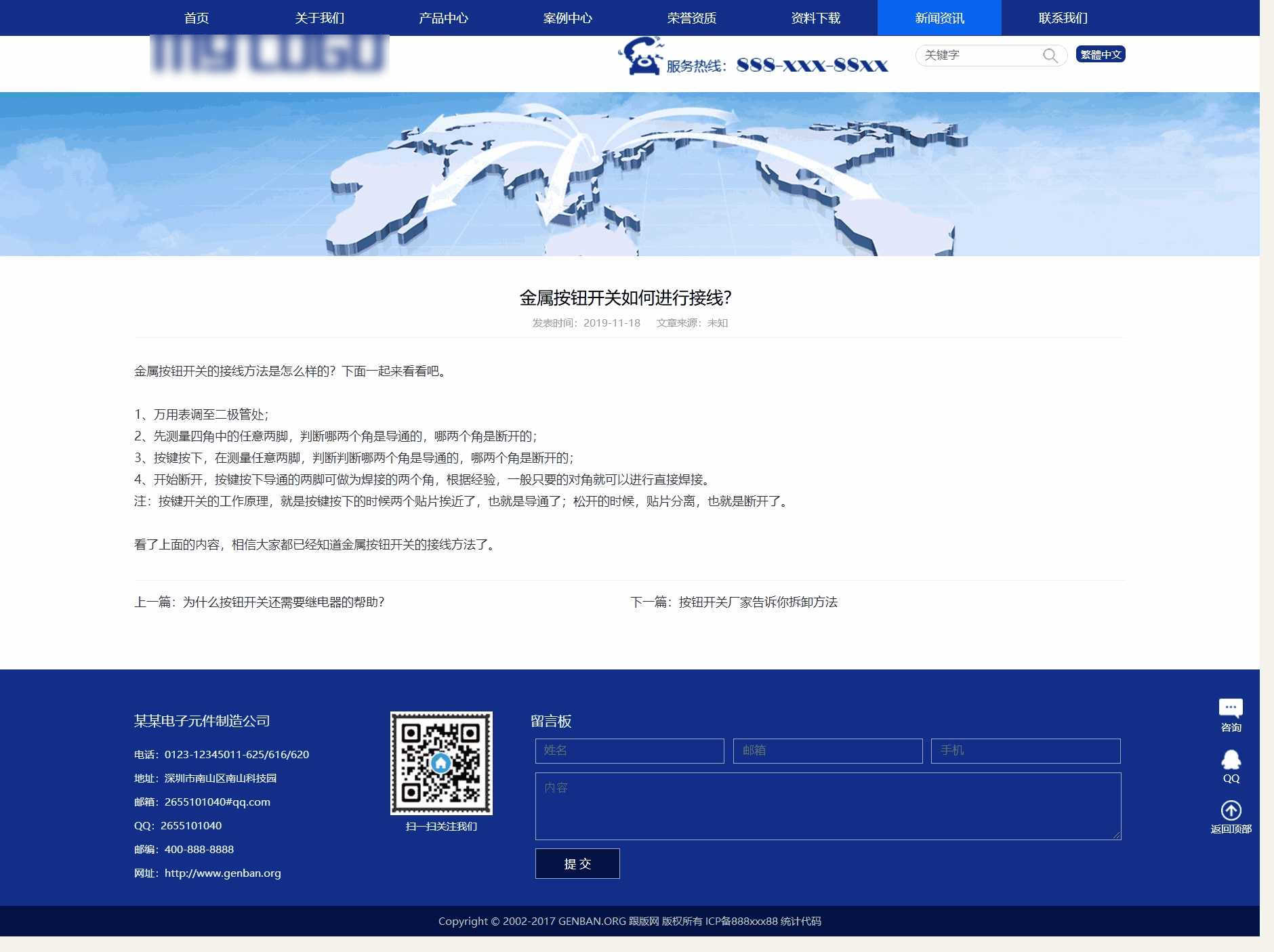
Task: Switch to 首页 navigation tab
Action: pyautogui.click(x=197, y=18)
